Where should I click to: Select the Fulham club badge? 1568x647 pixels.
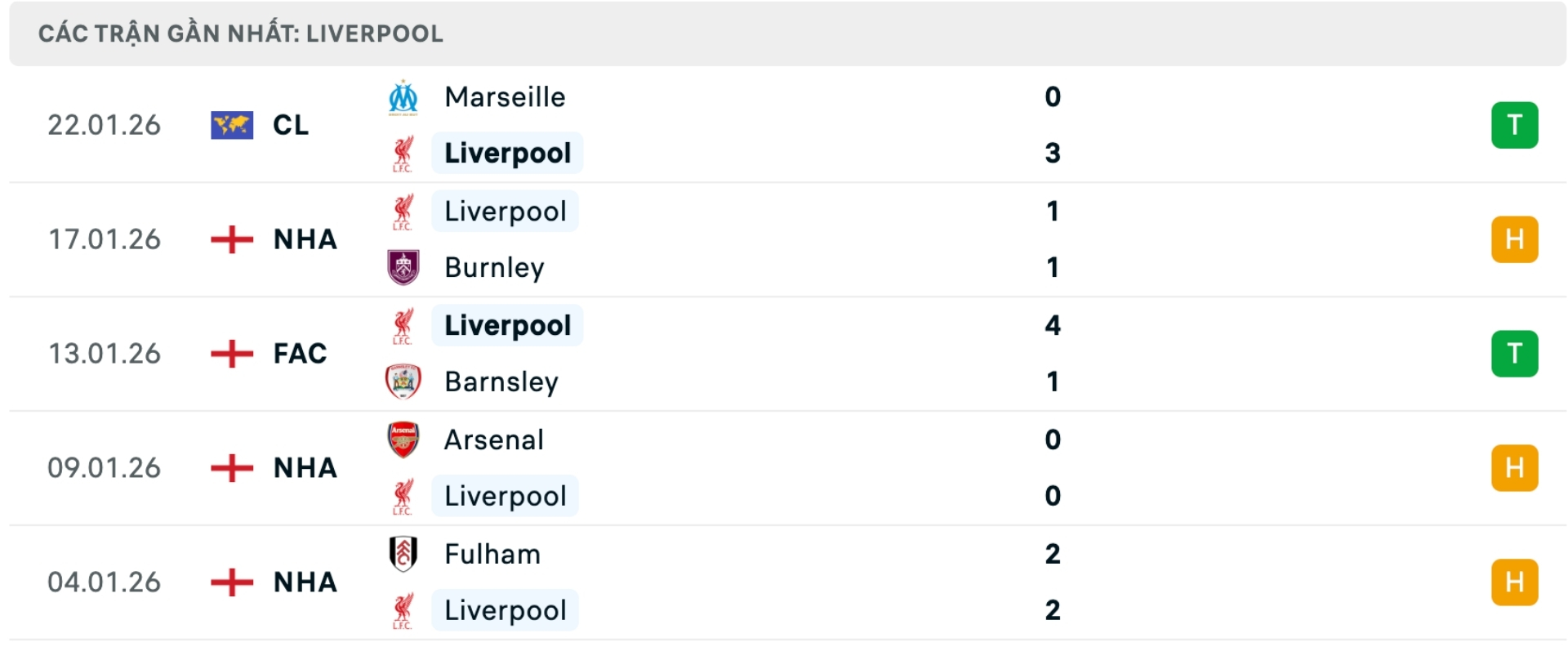click(x=403, y=554)
